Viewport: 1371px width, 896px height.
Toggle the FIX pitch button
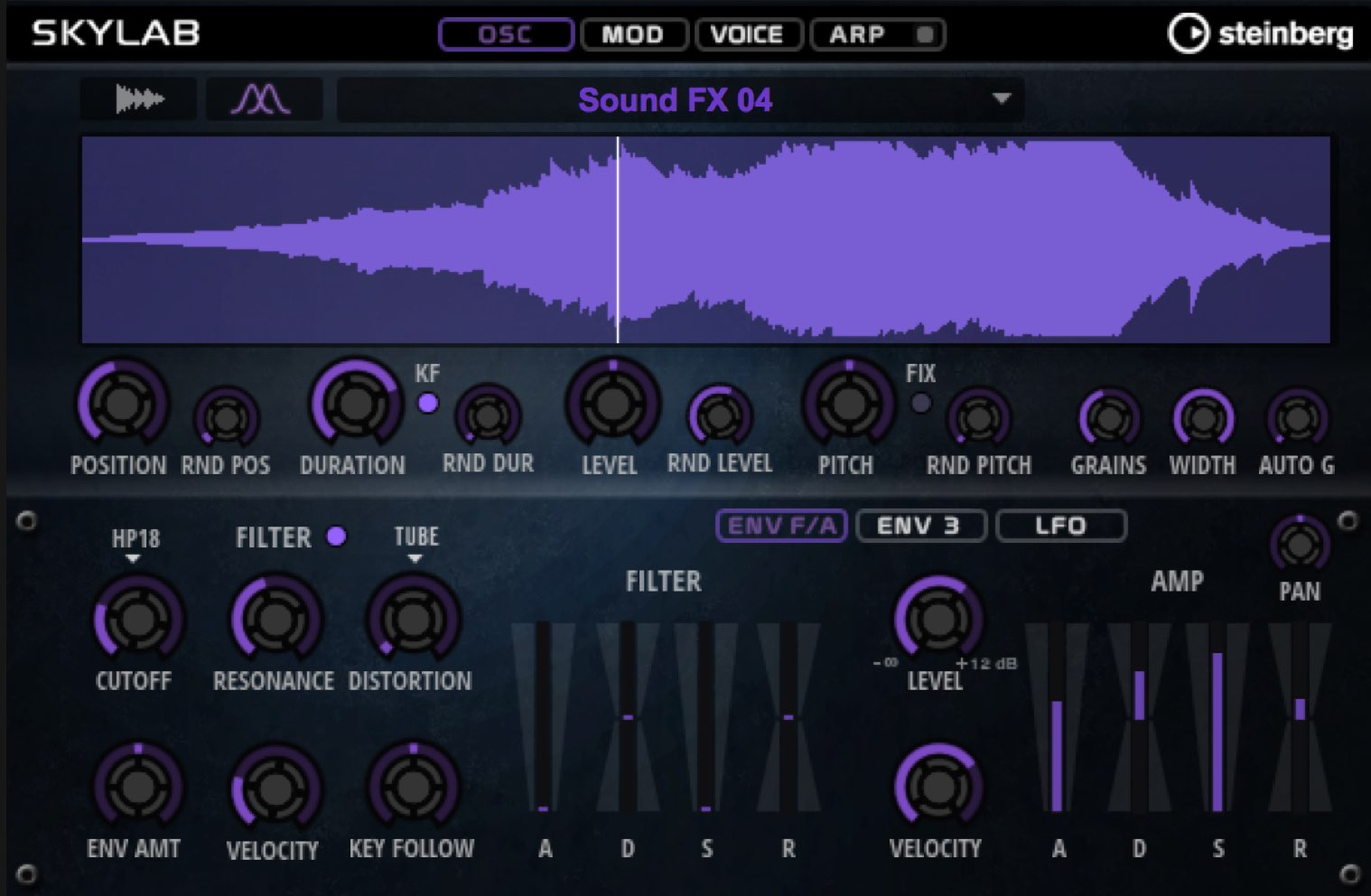(920, 403)
